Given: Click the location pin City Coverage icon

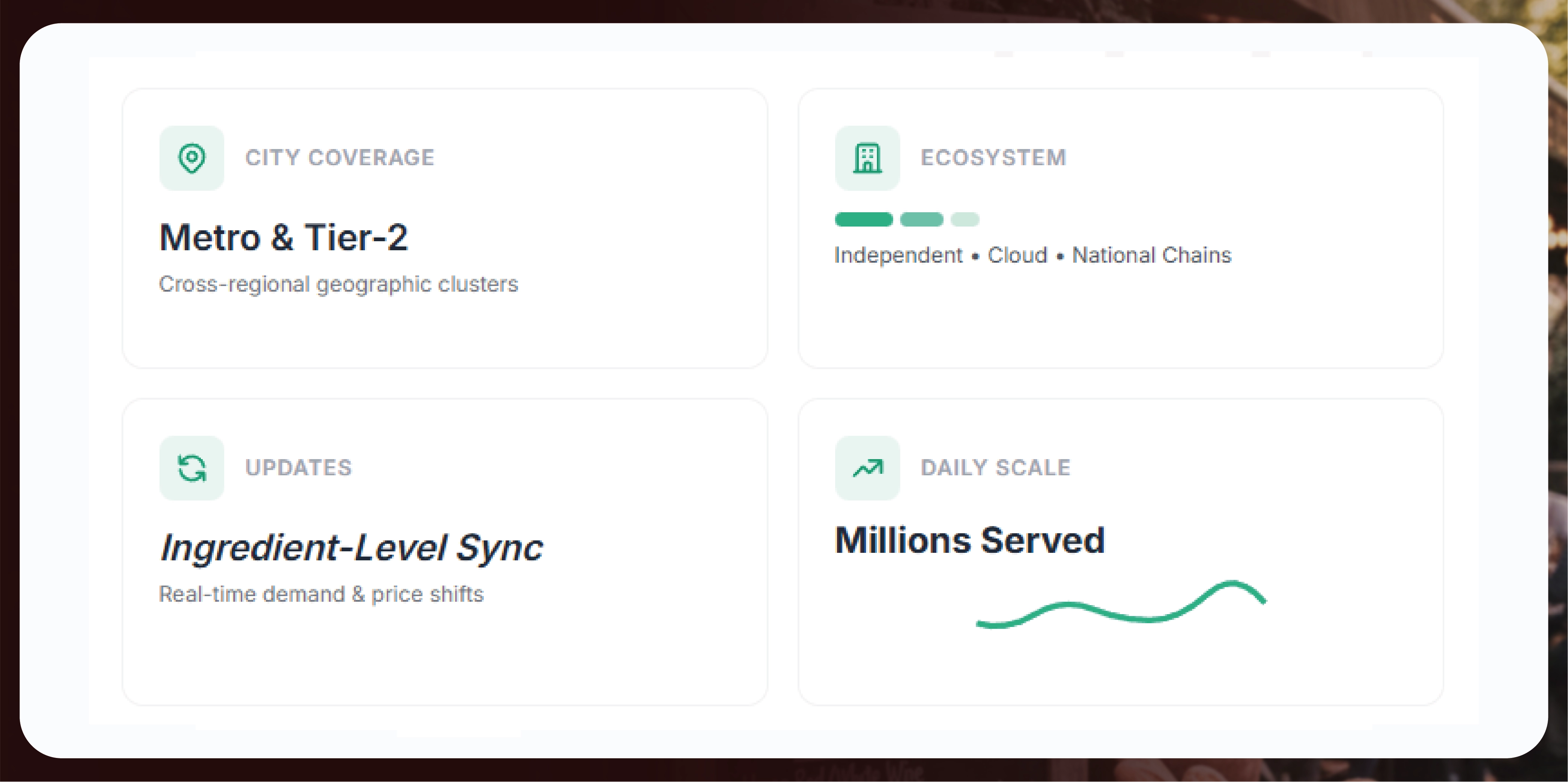Looking at the screenshot, I should (x=192, y=158).
